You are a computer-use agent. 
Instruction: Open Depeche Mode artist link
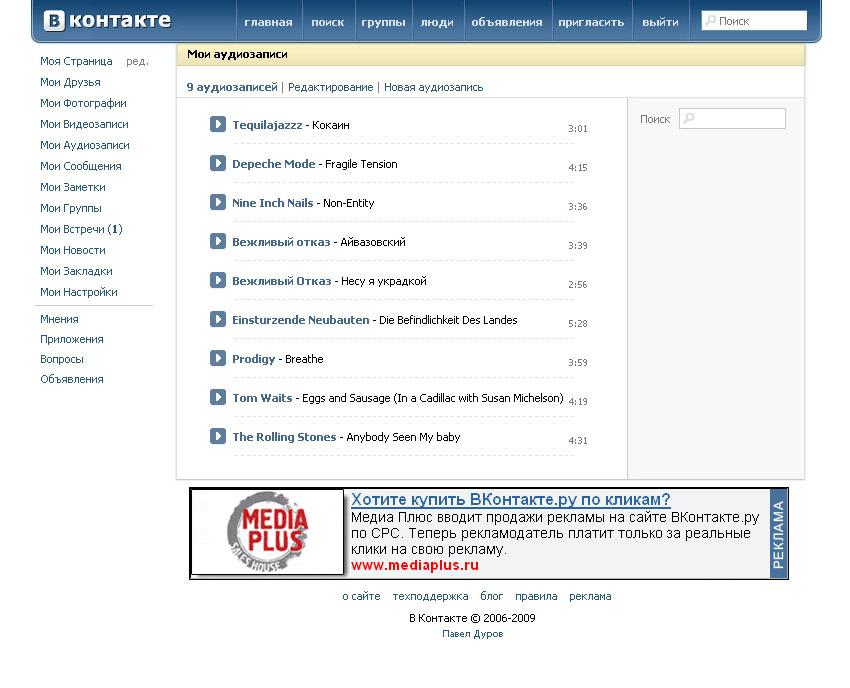click(274, 164)
